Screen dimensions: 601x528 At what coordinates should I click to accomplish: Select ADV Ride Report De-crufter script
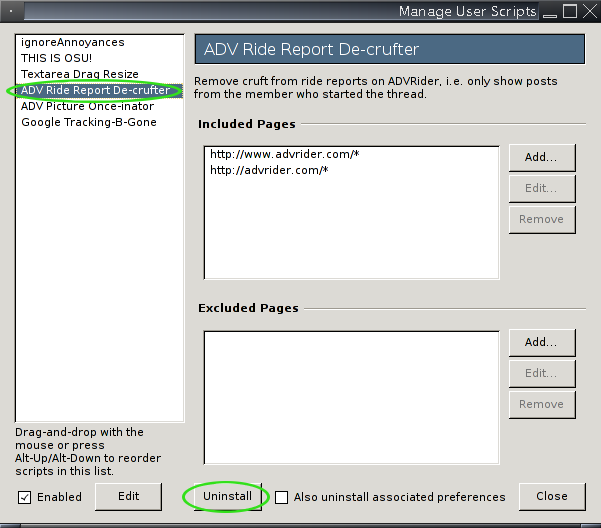tap(99, 90)
